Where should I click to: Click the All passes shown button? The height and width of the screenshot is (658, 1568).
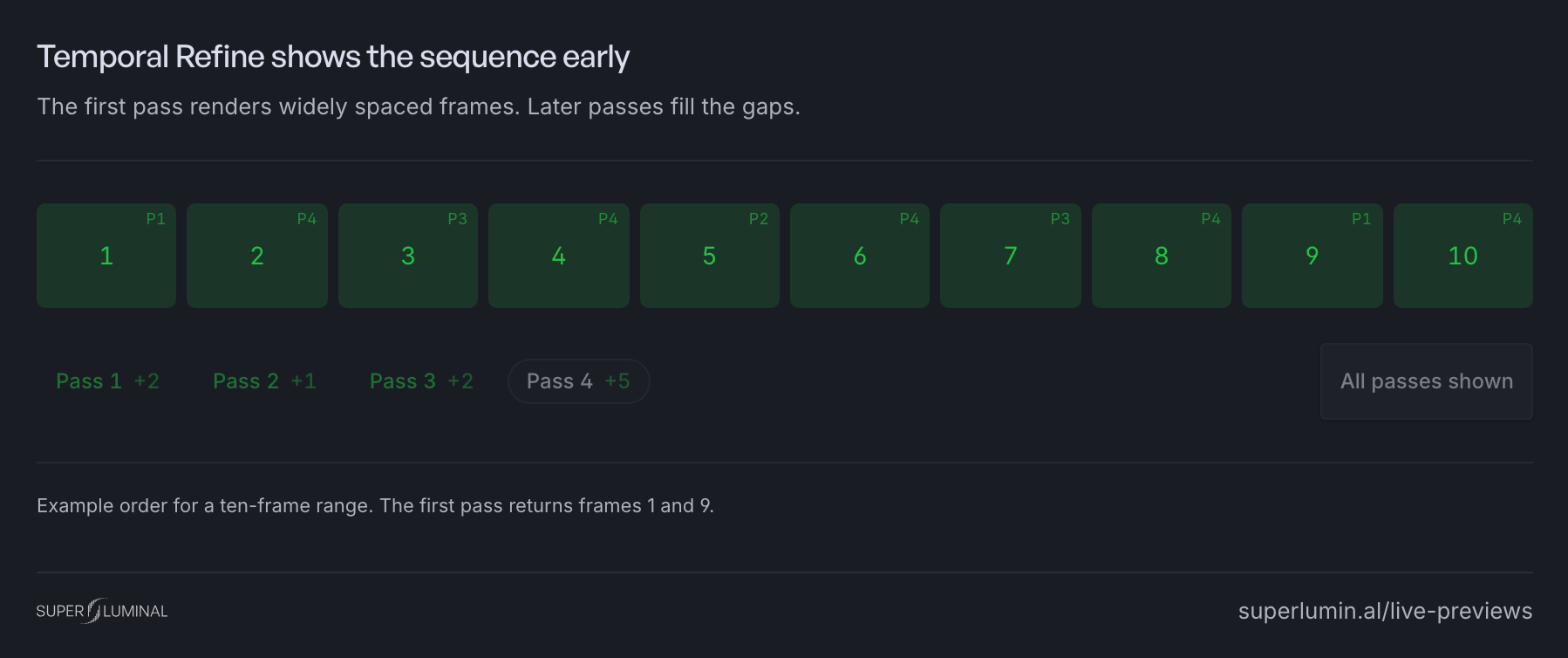point(1427,381)
